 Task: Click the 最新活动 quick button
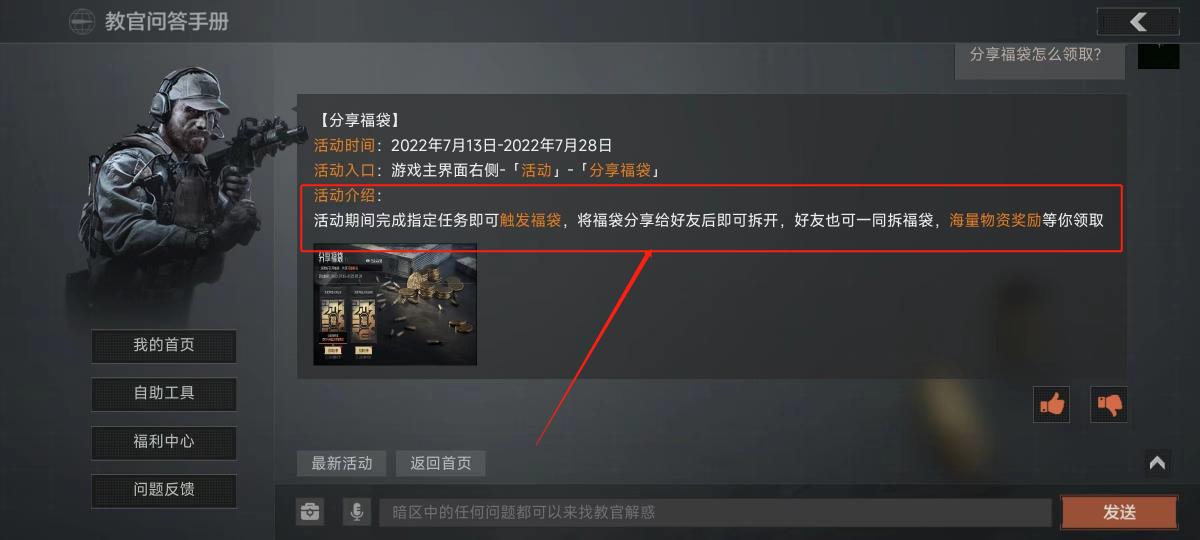341,463
